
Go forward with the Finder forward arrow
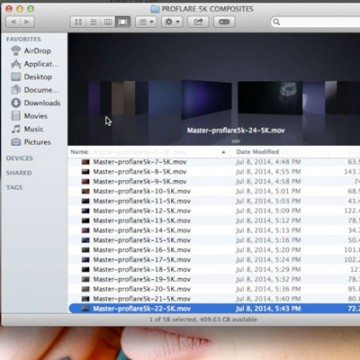[x=27, y=22]
